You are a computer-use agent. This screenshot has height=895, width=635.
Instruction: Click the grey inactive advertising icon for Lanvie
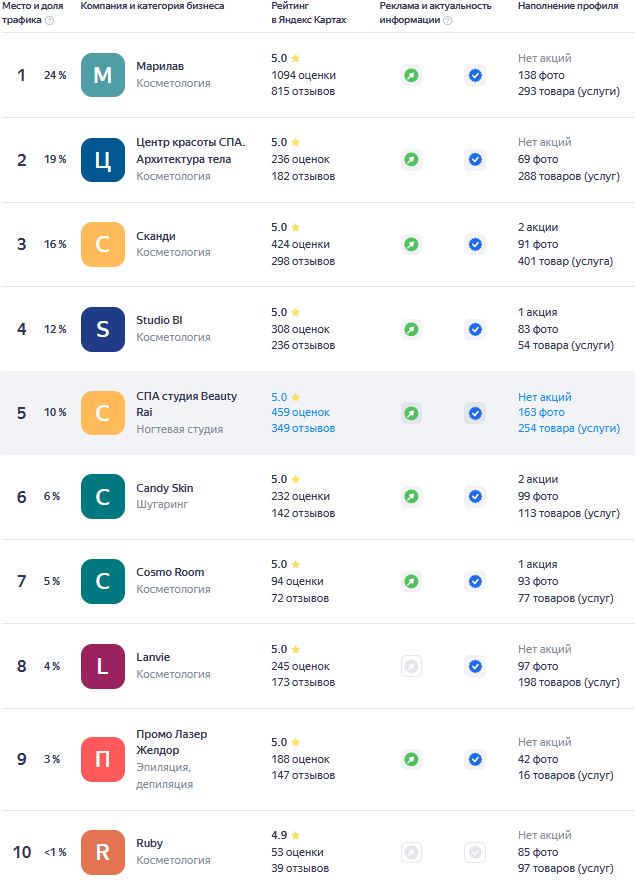411,666
